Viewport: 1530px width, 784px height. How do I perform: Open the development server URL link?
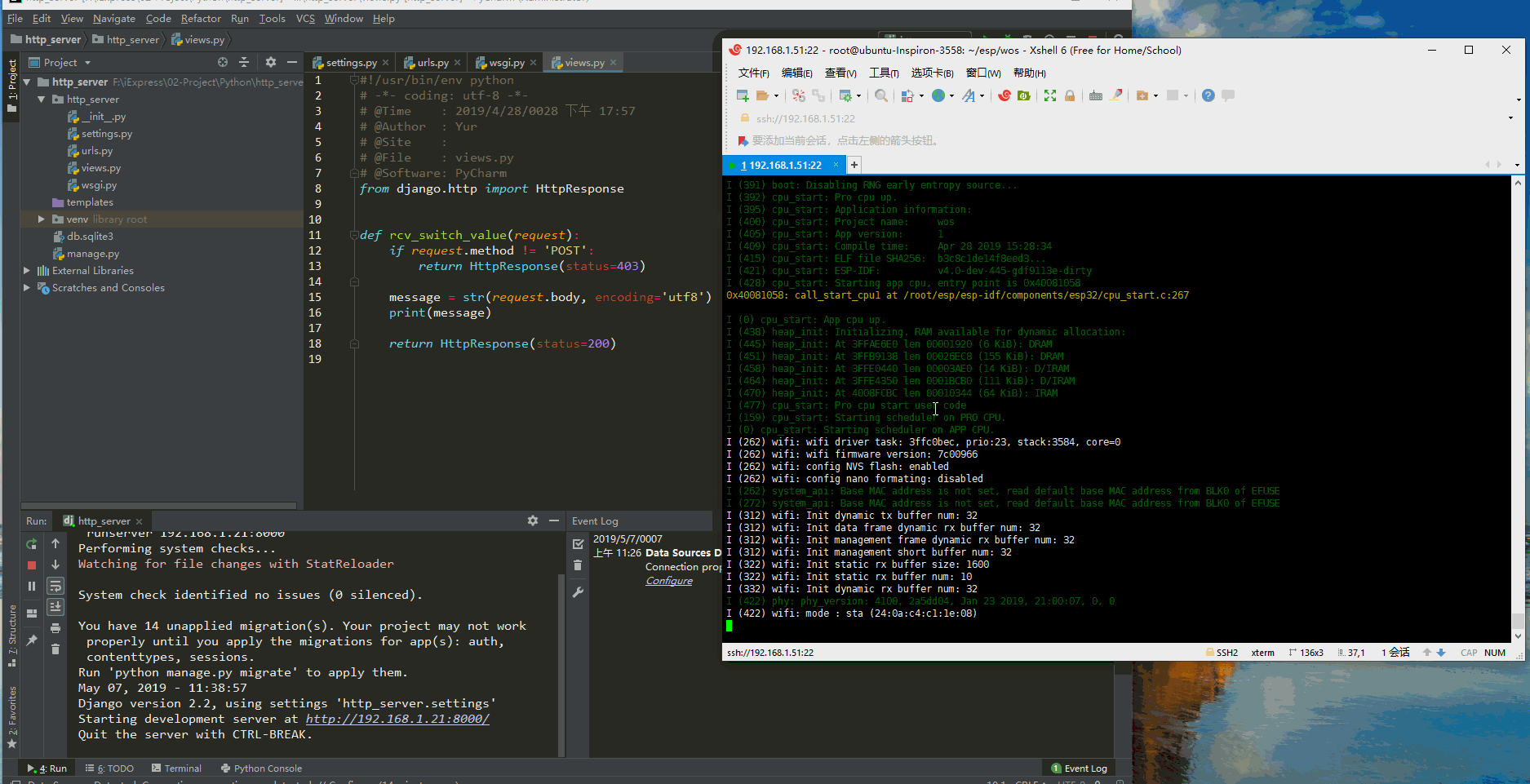coord(397,719)
